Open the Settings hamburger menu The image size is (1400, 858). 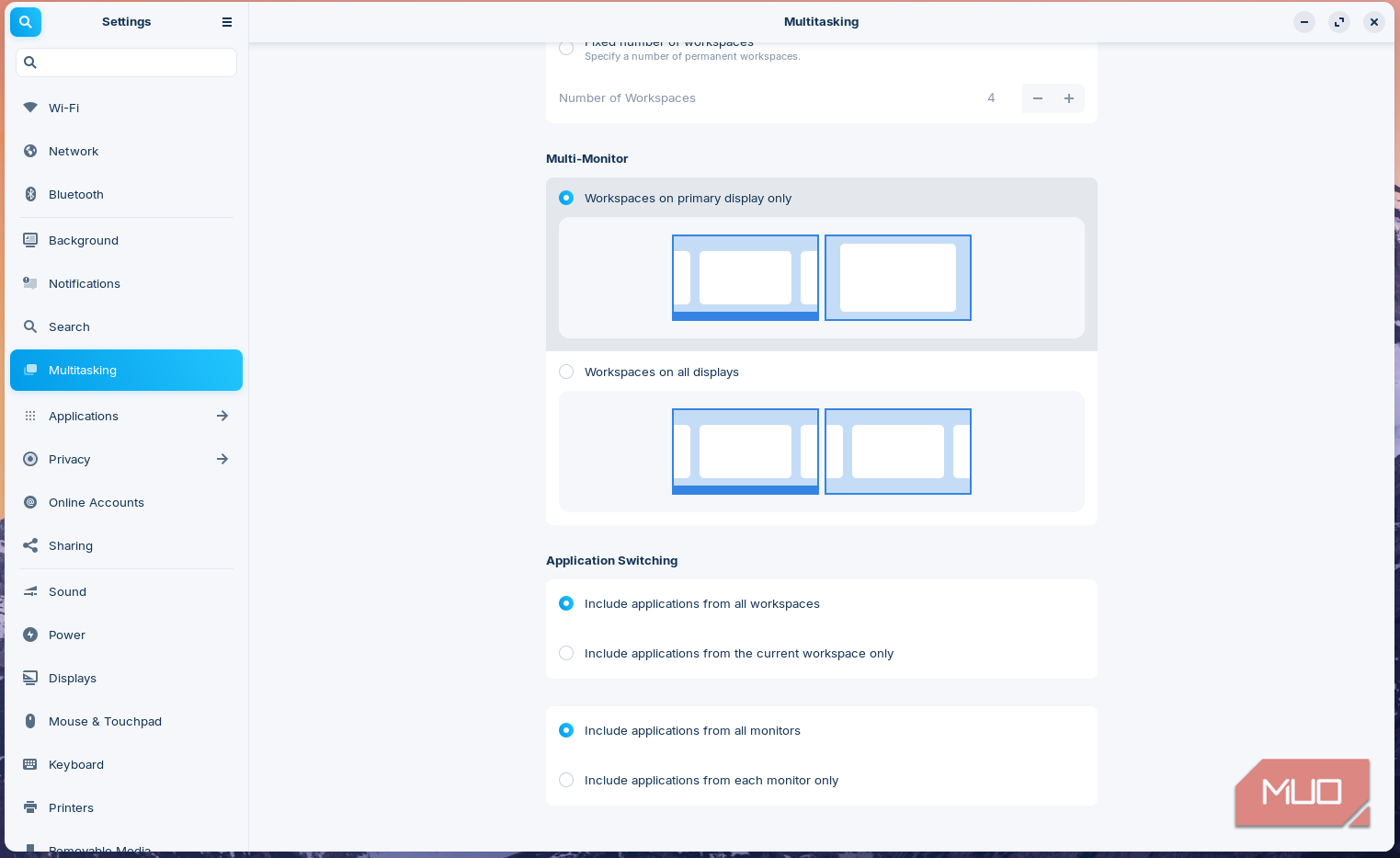point(227,22)
